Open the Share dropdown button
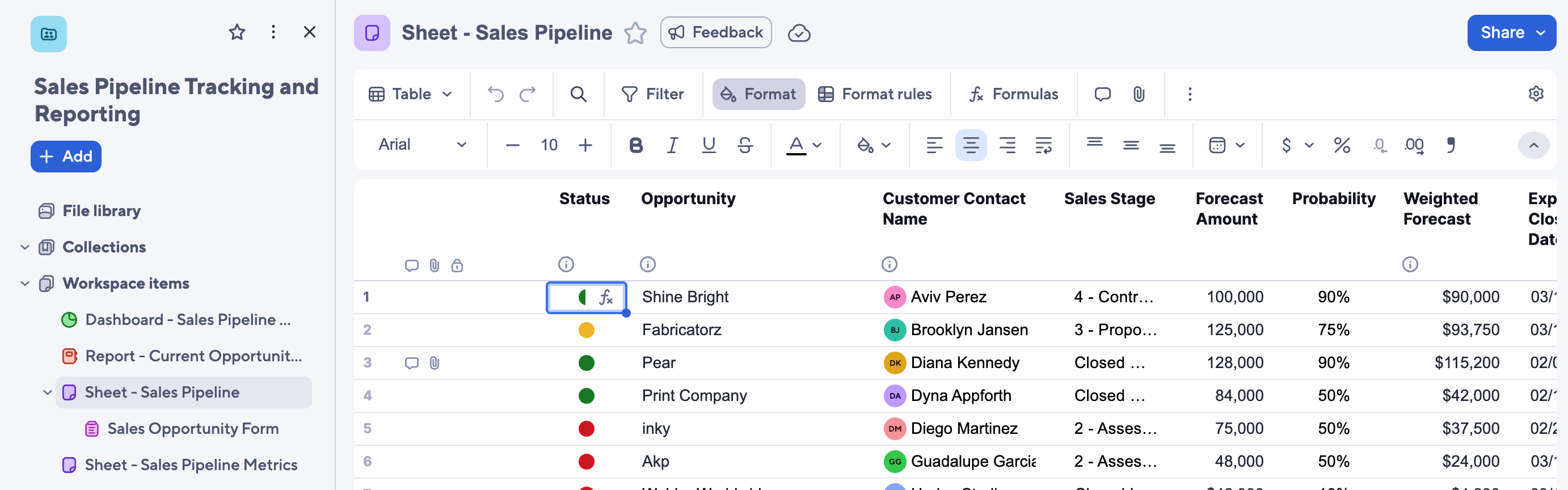The height and width of the screenshot is (490, 1568). pyautogui.click(x=1511, y=33)
